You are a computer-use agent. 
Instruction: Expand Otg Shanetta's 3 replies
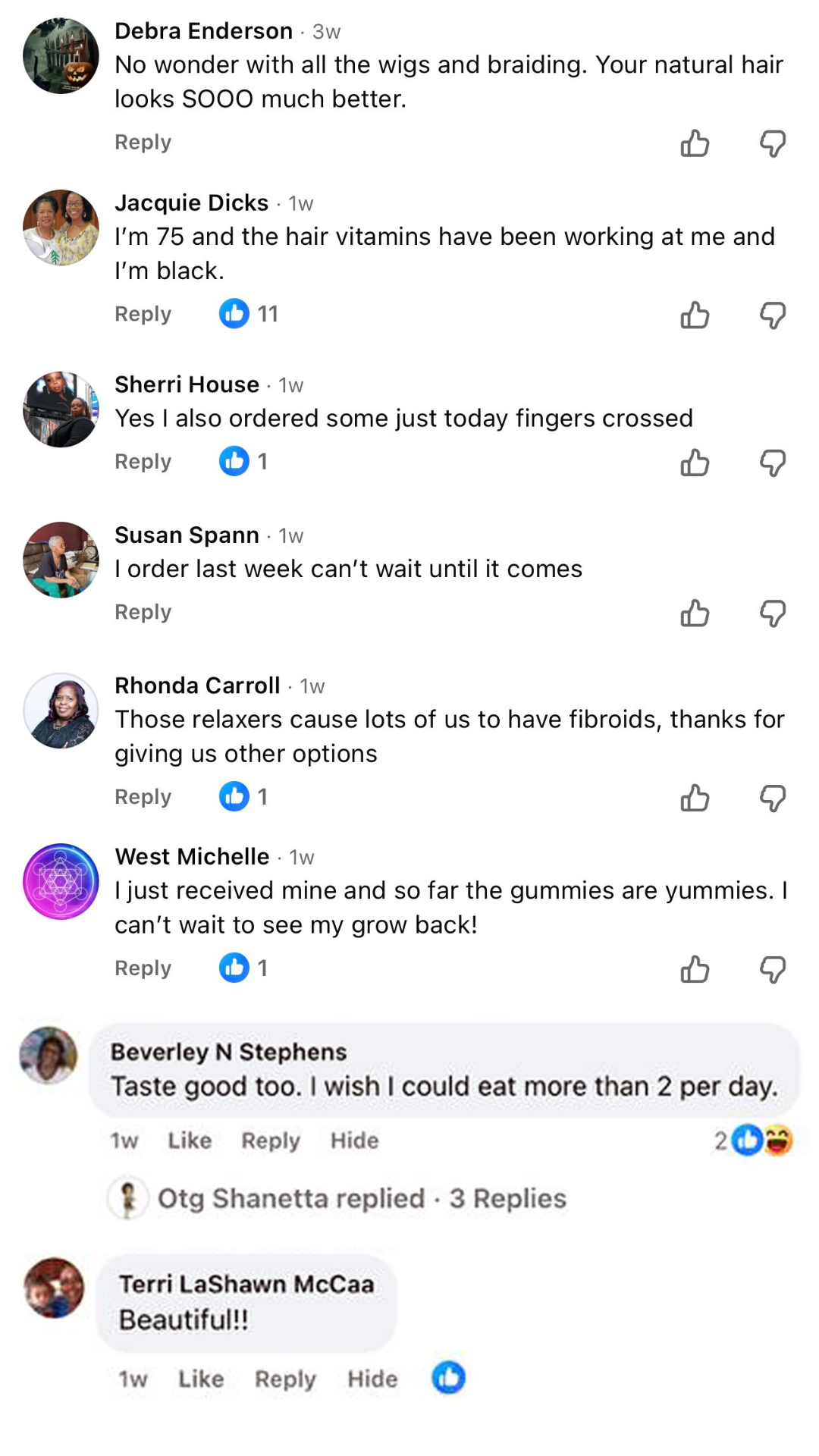coord(362,1198)
